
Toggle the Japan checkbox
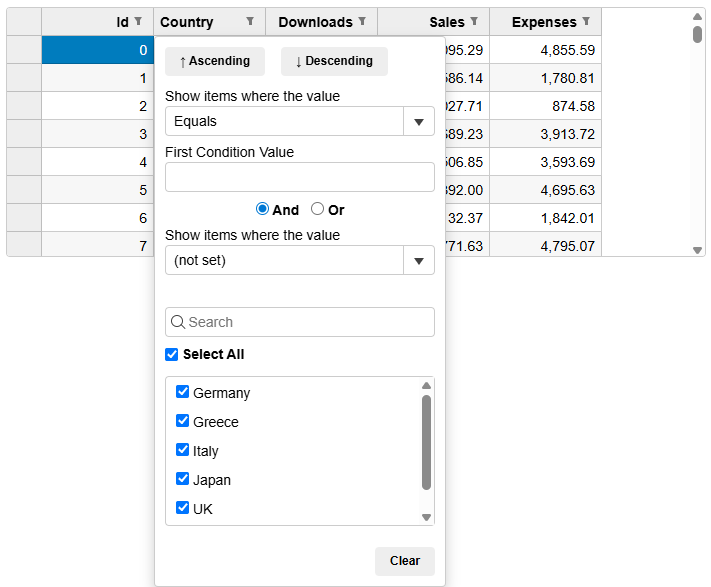(183, 479)
